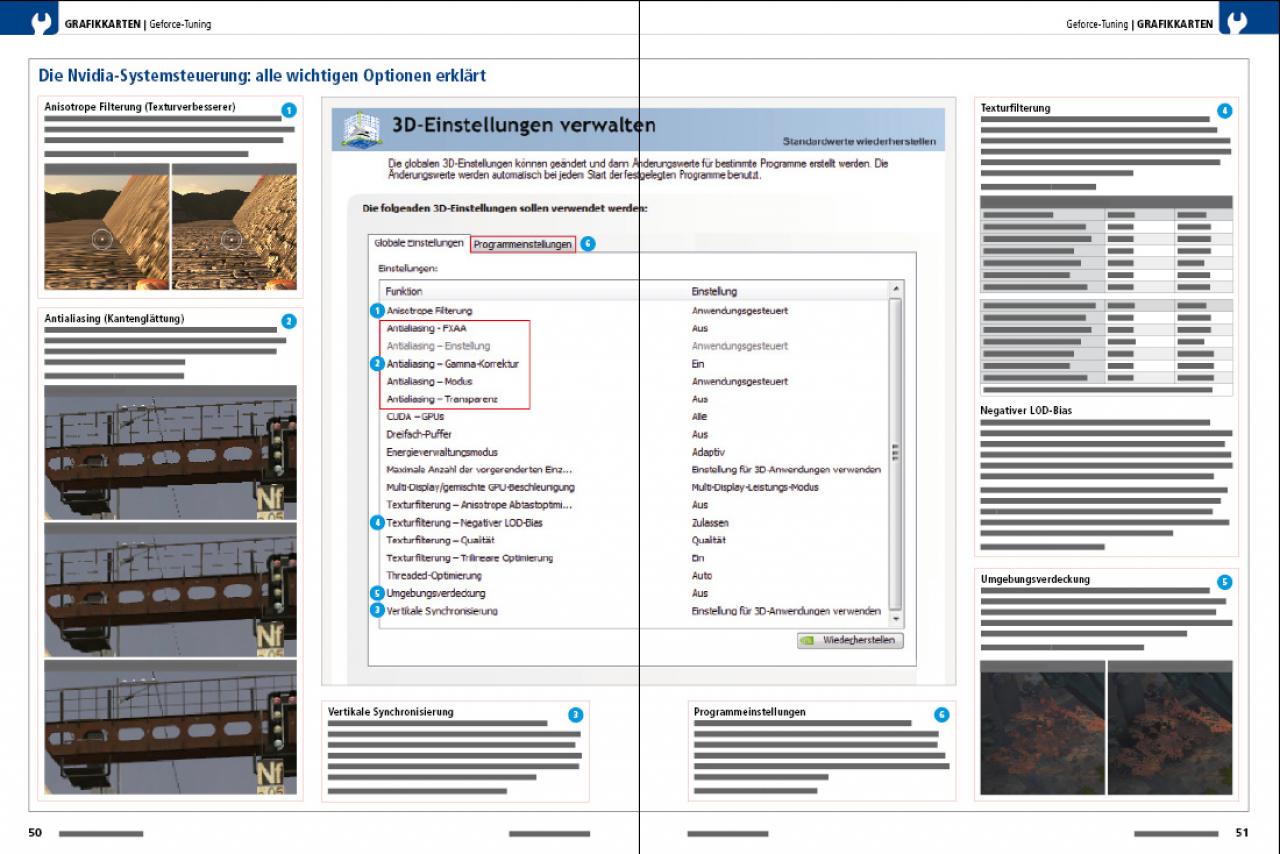Open the Vertikale Synchronisierung setting dropdown
This screenshot has width=1280, height=854.
(x=786, y=610)
